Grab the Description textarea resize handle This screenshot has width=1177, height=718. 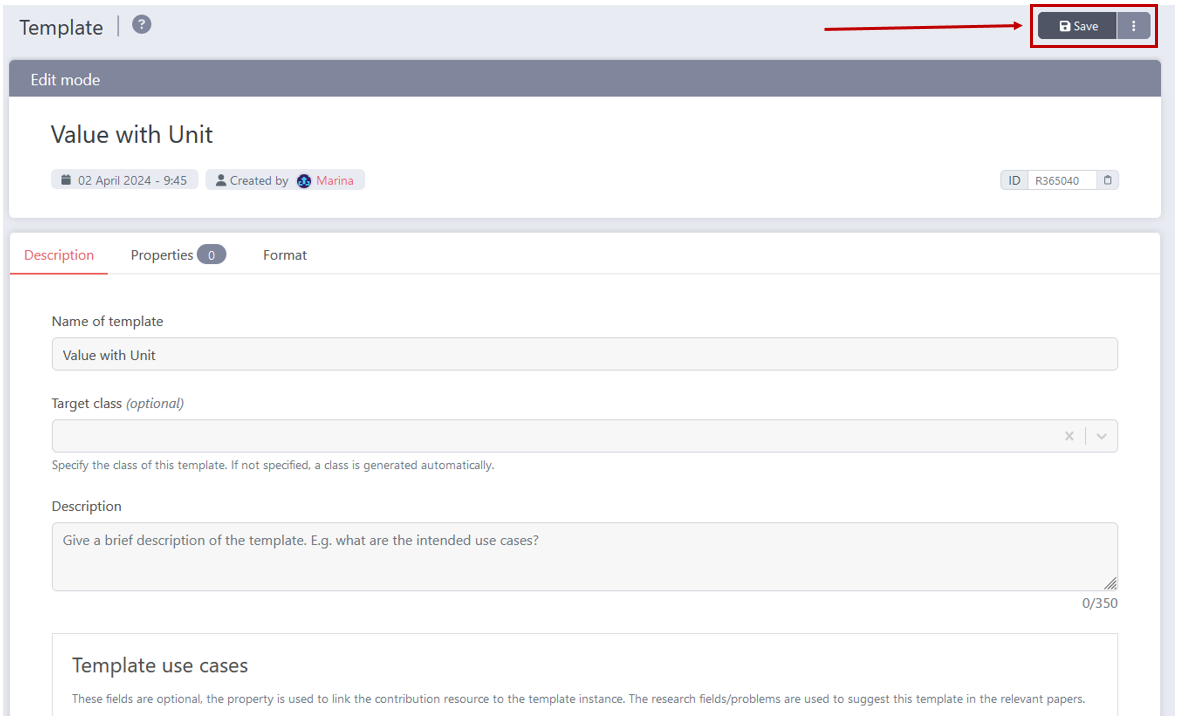tap(1111, 584)
